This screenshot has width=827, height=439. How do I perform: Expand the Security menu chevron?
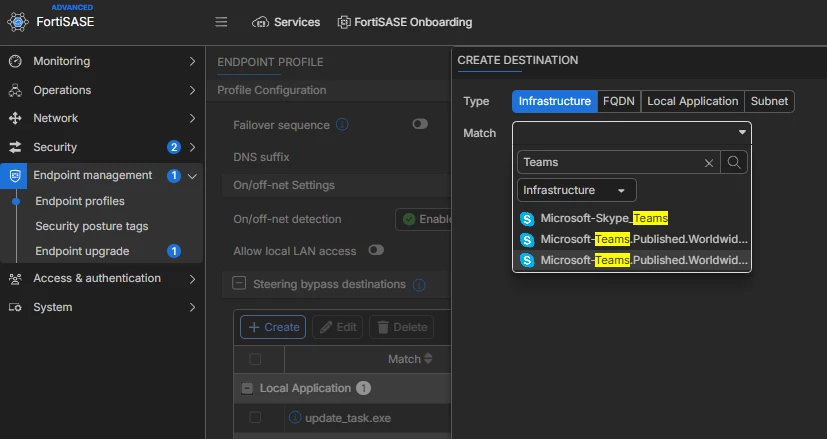tap(193, 147)
